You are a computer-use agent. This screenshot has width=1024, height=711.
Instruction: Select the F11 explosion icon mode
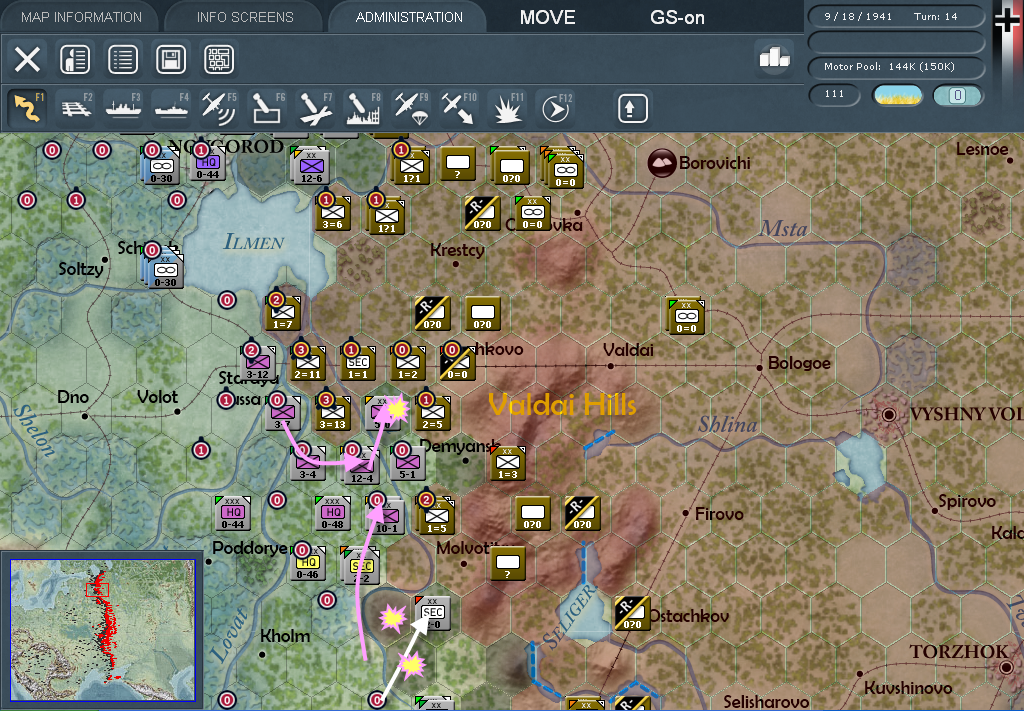coord(507,108)
